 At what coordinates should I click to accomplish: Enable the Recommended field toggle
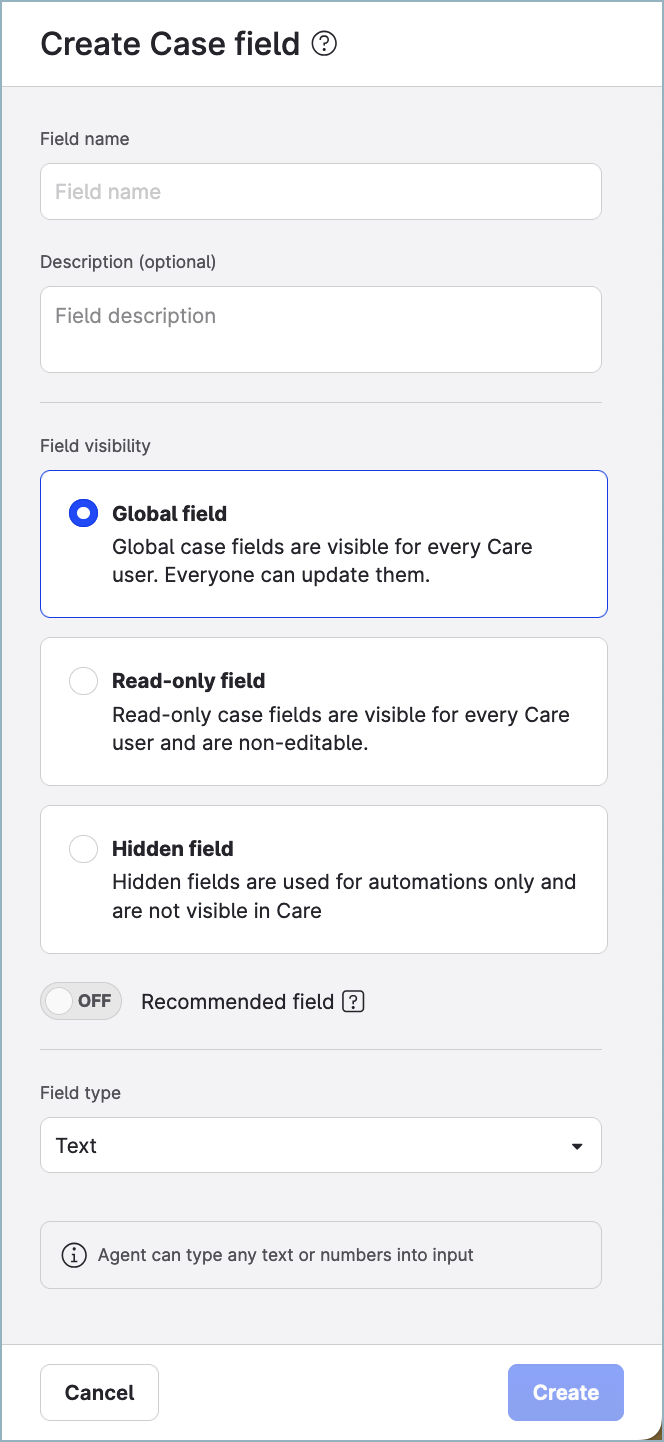coord(81,1001)
